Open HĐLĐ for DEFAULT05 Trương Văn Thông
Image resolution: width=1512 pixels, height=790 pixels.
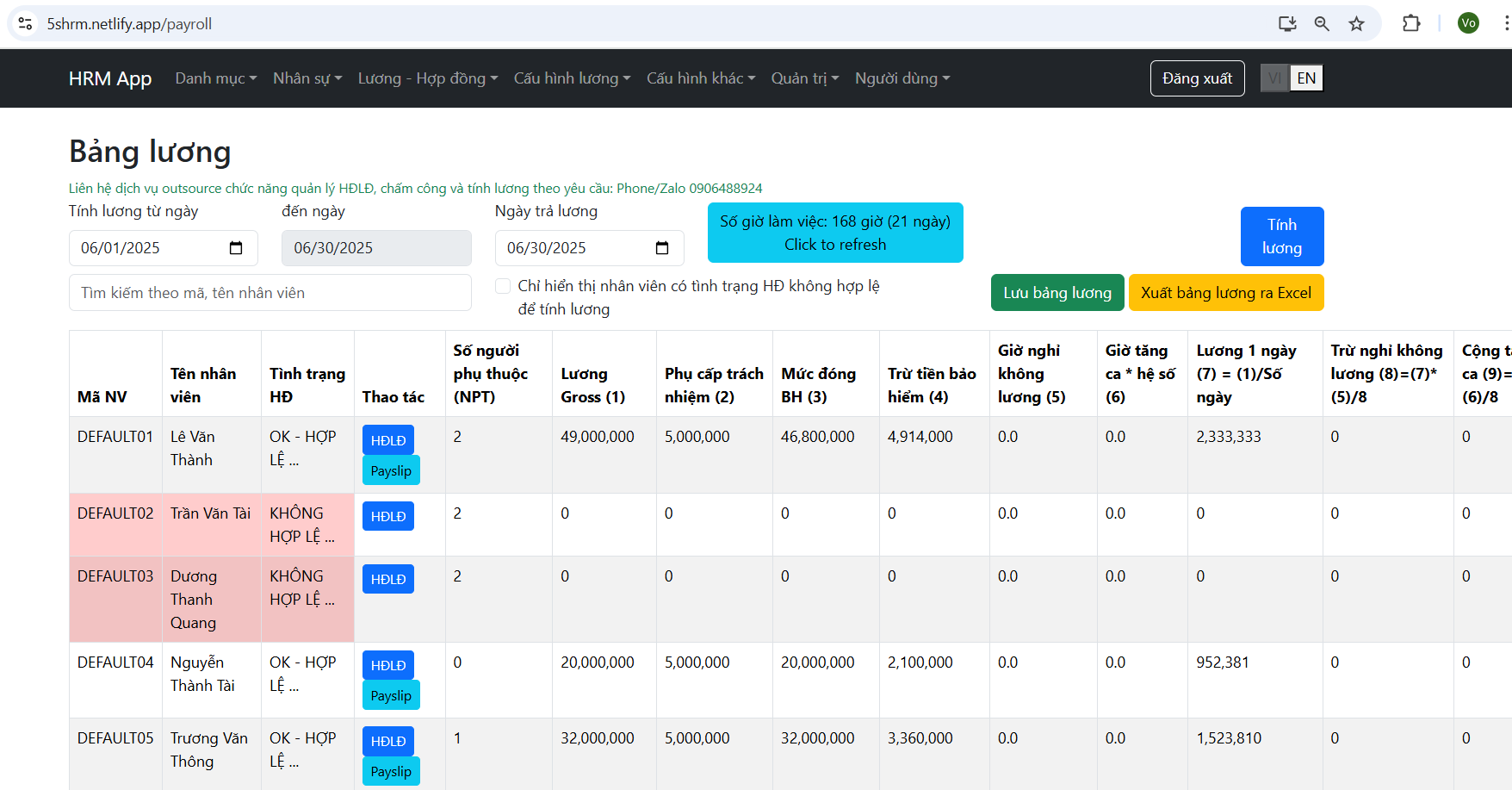388,741
